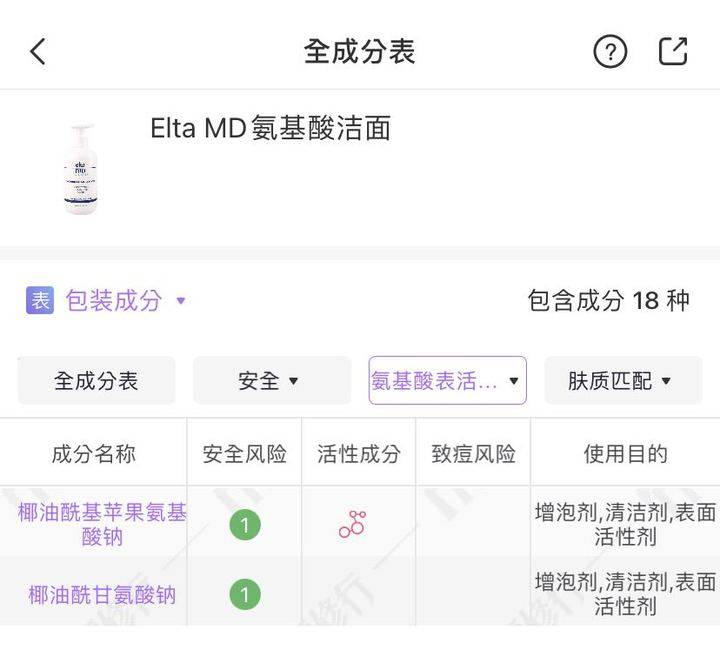Open ingredient link 椰油酰基苹果氨基酸钠
Image resolution: width=720 pixels, height=657 pixels.
[102, 524]
